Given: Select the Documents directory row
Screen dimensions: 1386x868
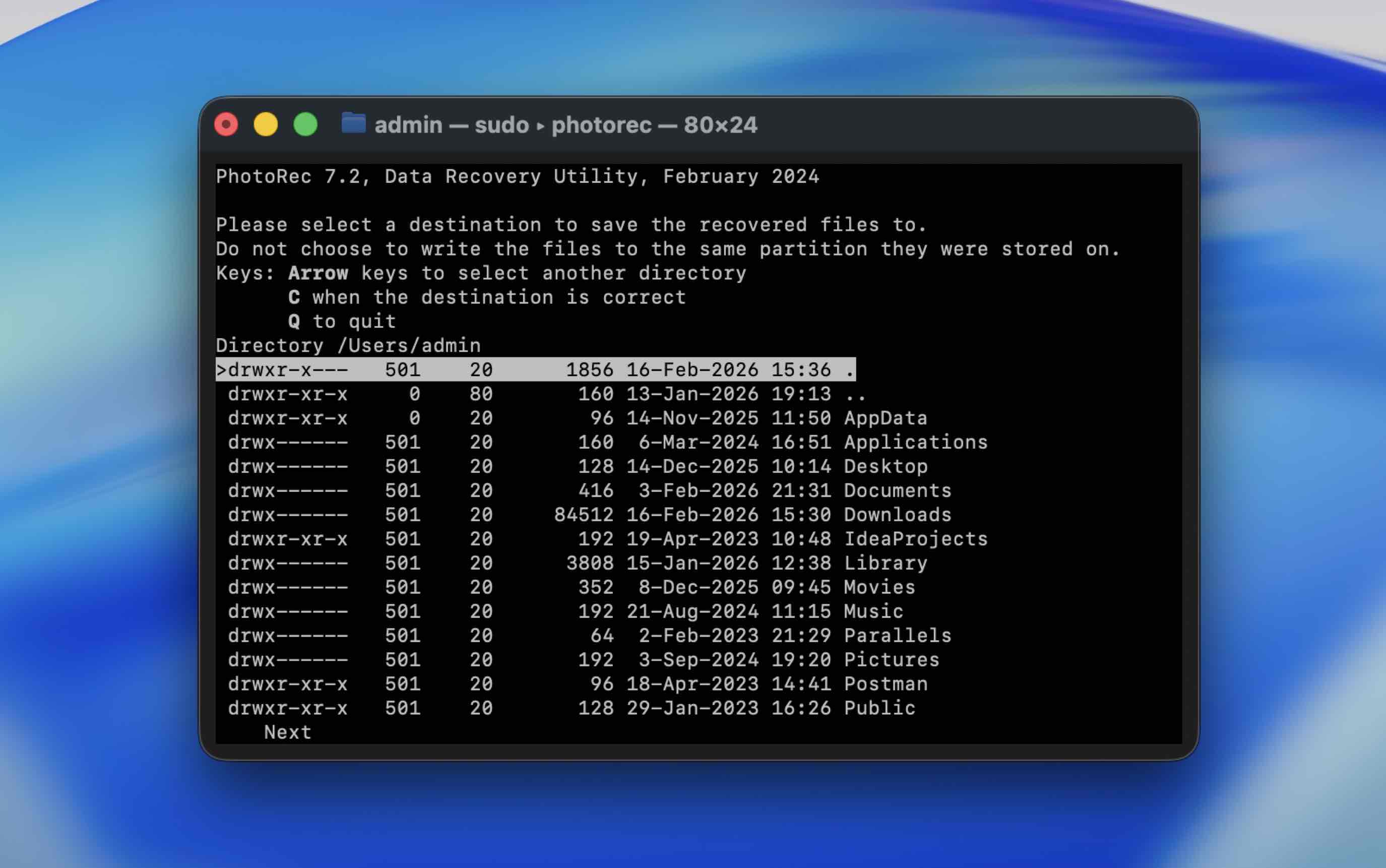Looking at the screenshot, I should 897,491.
